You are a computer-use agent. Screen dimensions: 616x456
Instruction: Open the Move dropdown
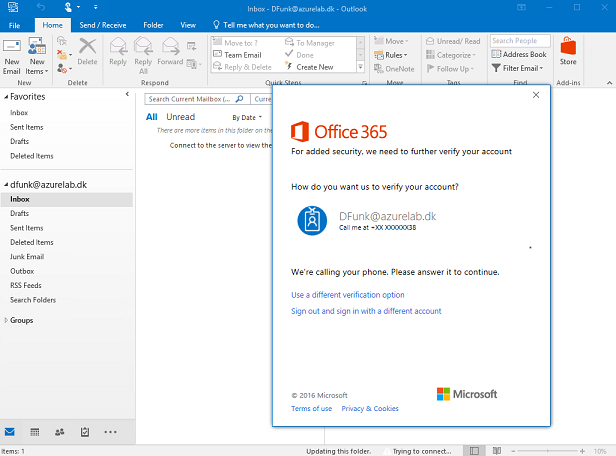tap(391, 41)
